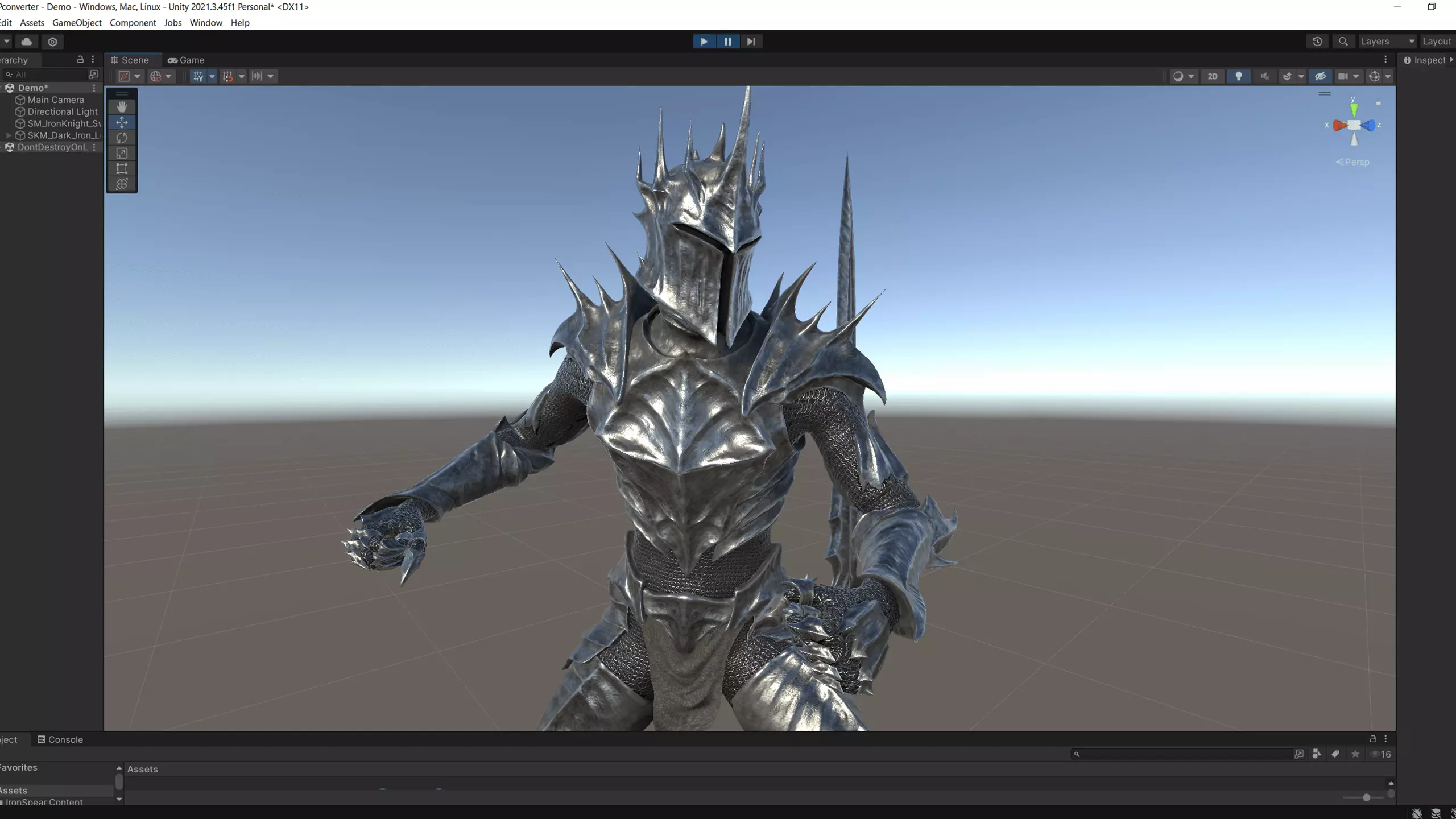Select the Hand view tool
Screen dimensions: 1456x819
(122, 107)
